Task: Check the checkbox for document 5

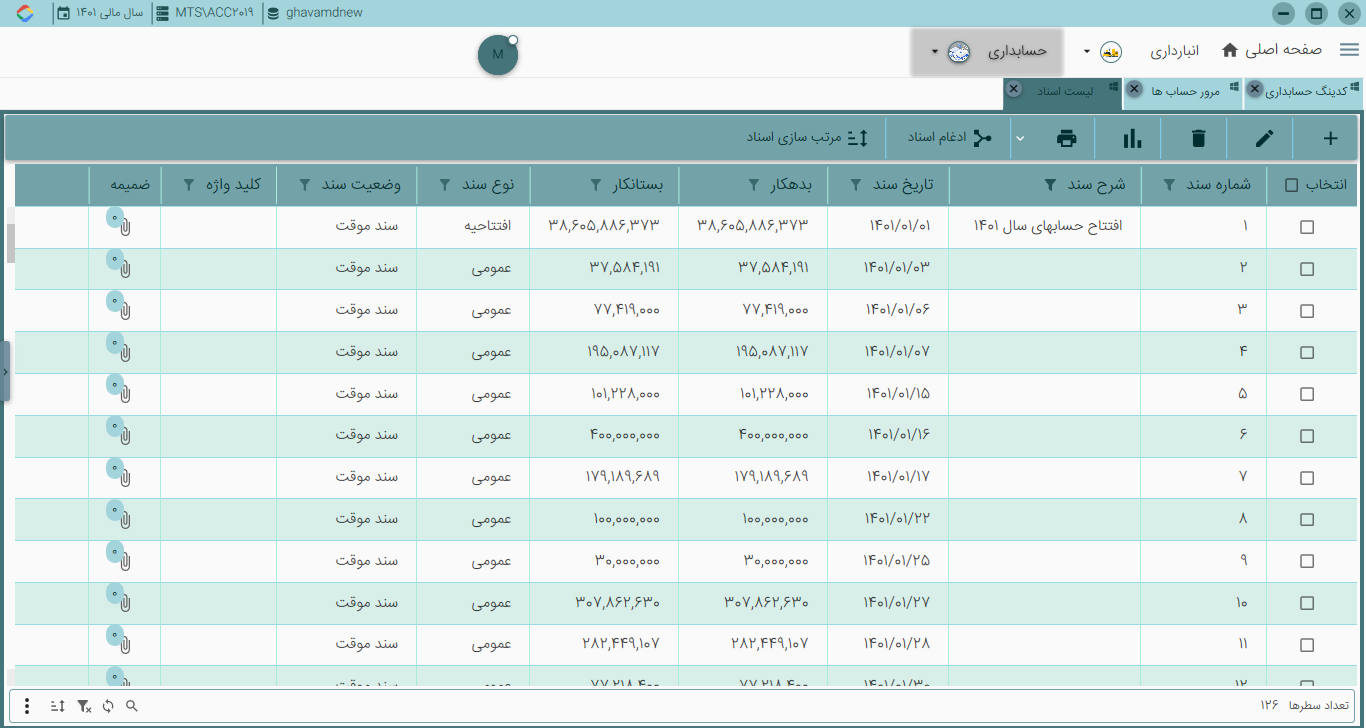Action: [x=1307, y=394]
